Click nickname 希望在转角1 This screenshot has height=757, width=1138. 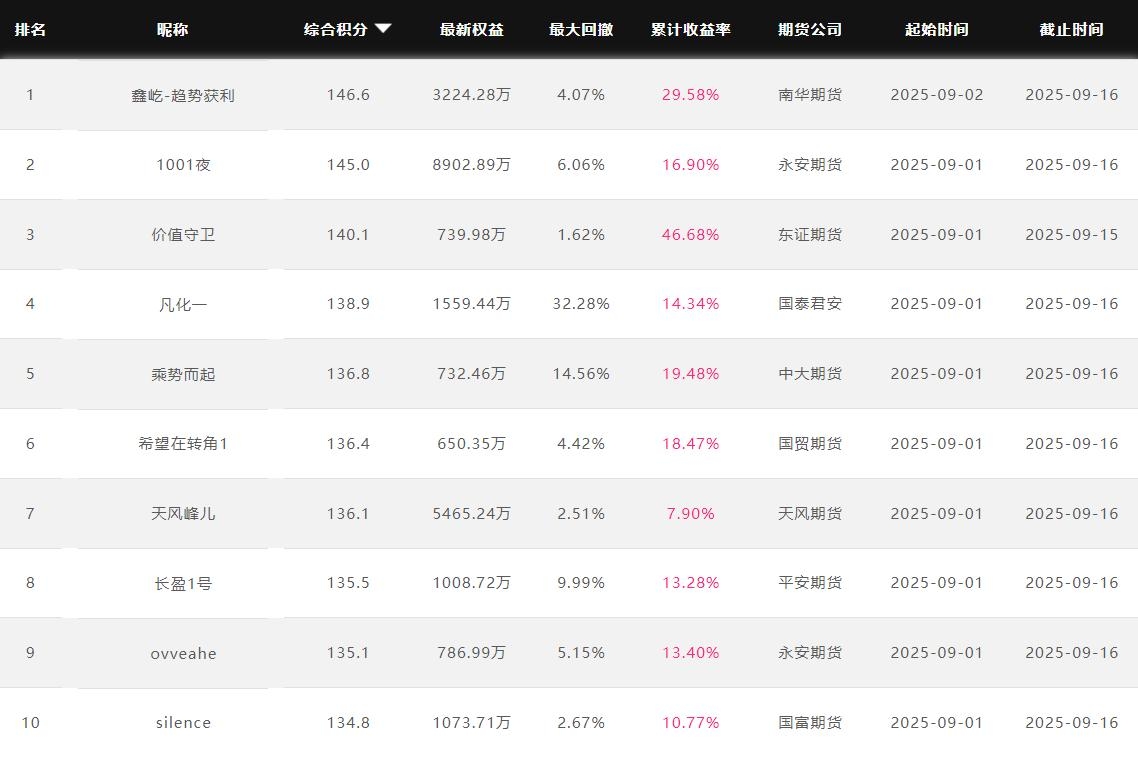click(183, 443)
